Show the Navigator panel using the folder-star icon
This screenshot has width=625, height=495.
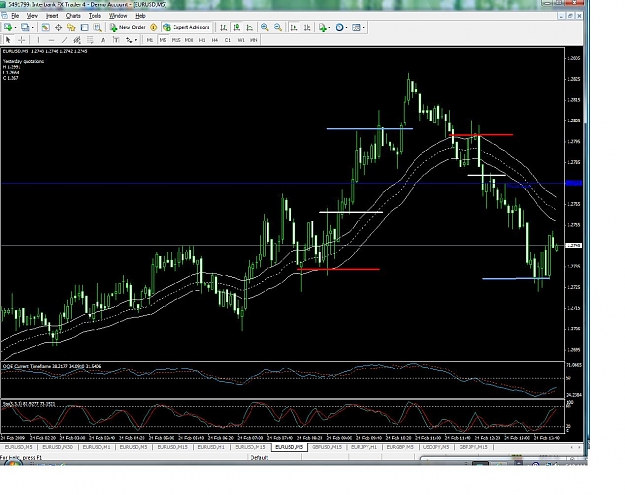pos(71,28)
